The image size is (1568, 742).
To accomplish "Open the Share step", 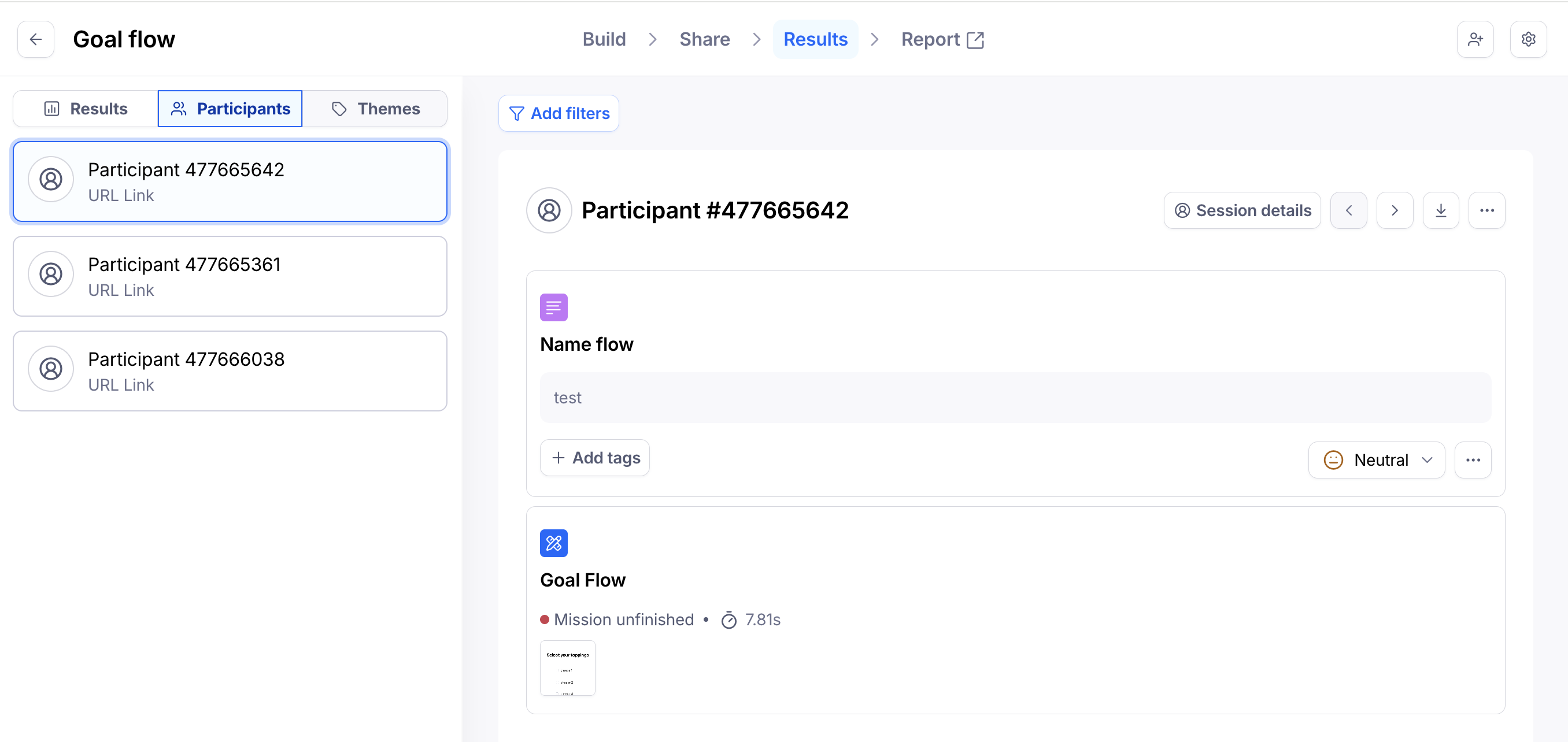I will click(x=704, y=39).
